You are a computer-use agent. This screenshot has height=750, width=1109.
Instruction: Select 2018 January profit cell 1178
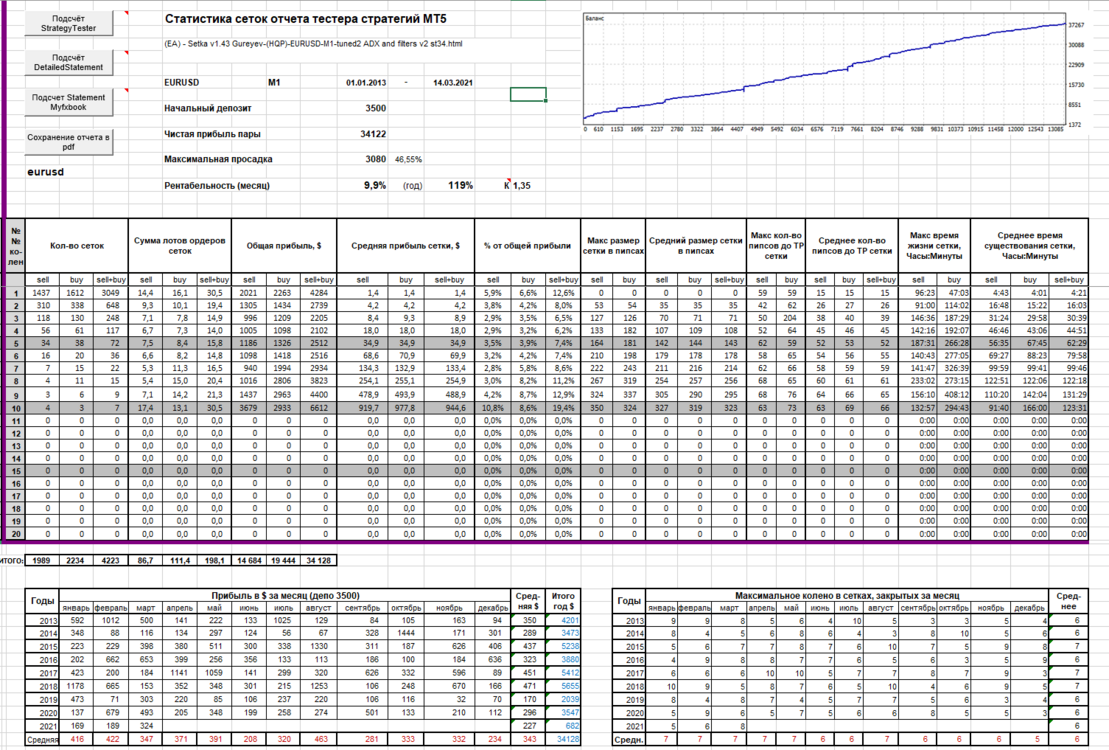(75, 686)
